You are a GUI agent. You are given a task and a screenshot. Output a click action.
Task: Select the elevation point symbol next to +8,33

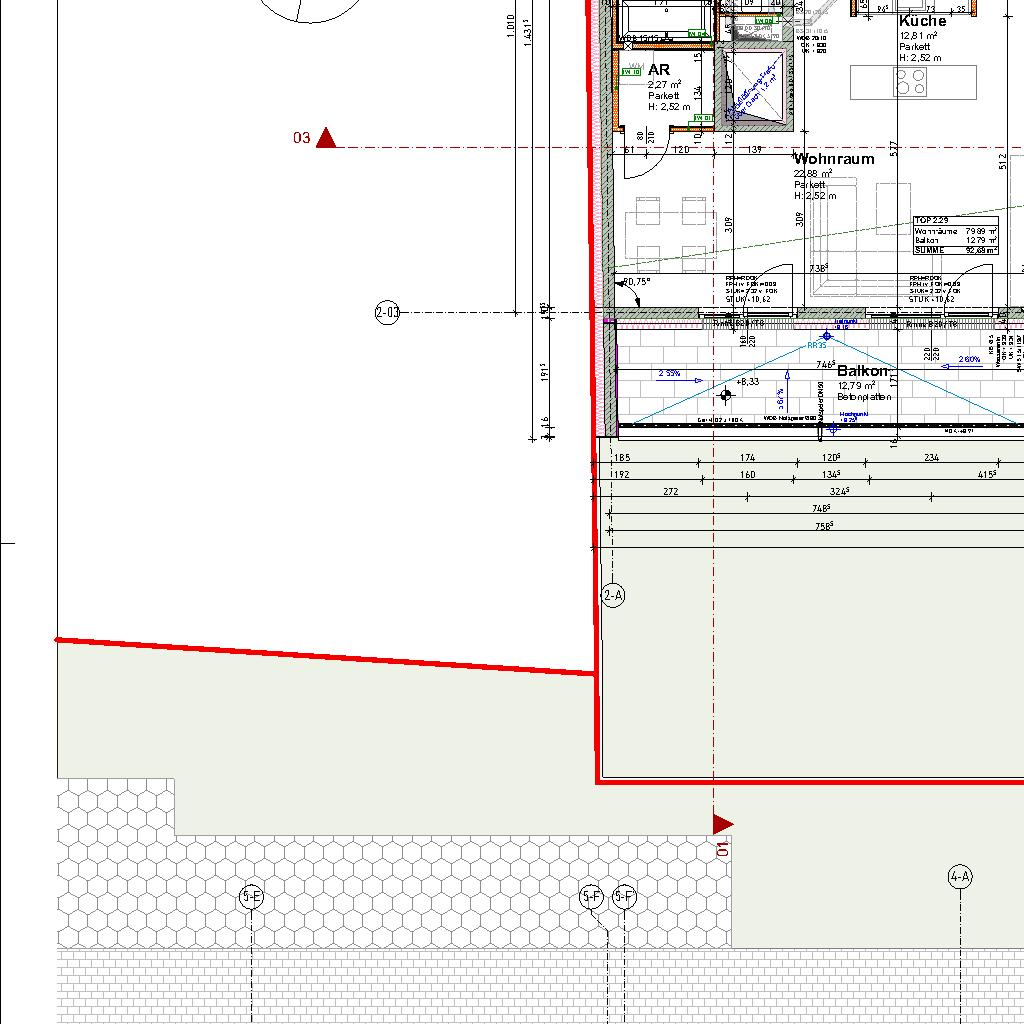click(726, 395)
